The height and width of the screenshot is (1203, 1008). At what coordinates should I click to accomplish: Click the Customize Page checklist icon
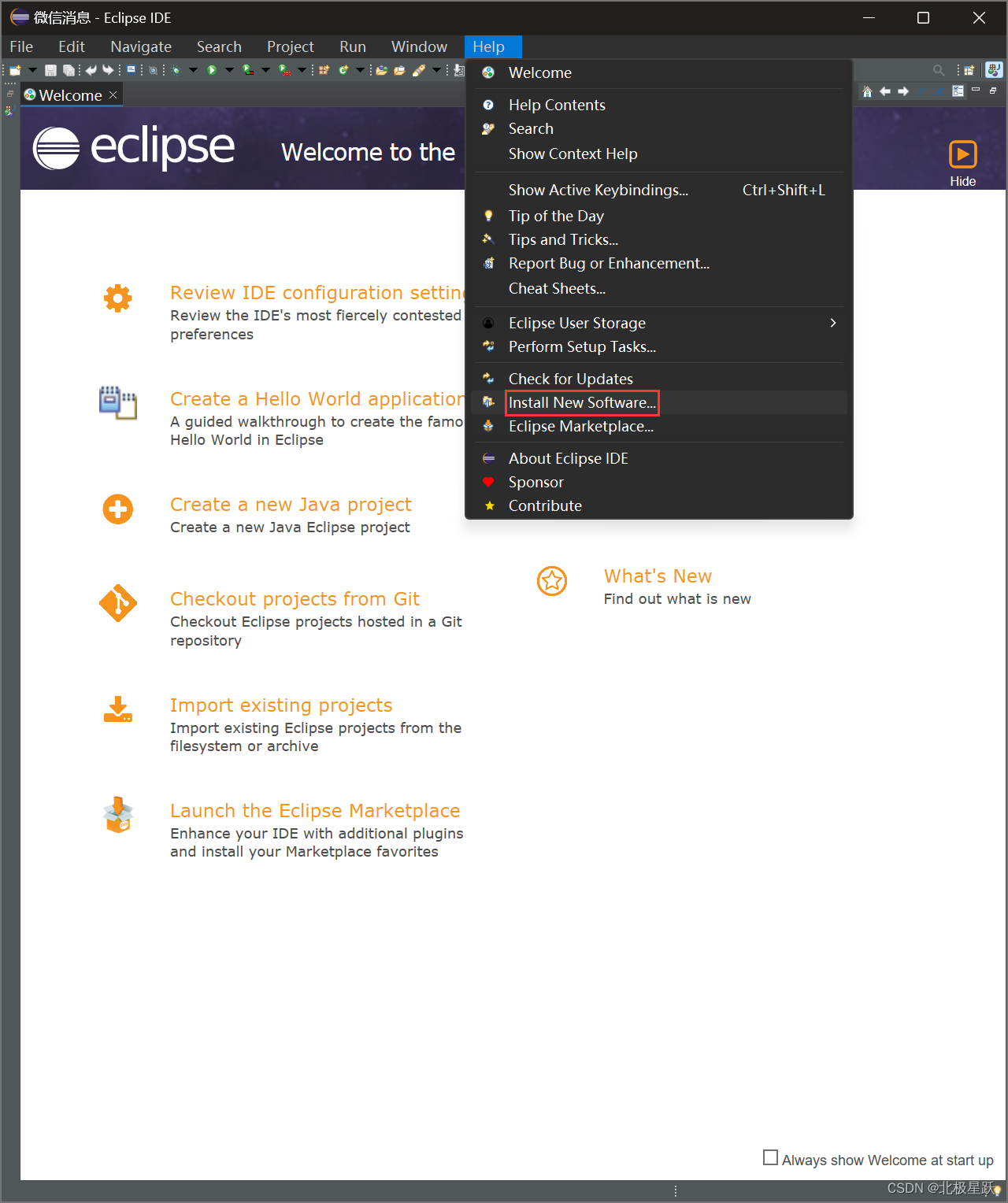point(958,91)
